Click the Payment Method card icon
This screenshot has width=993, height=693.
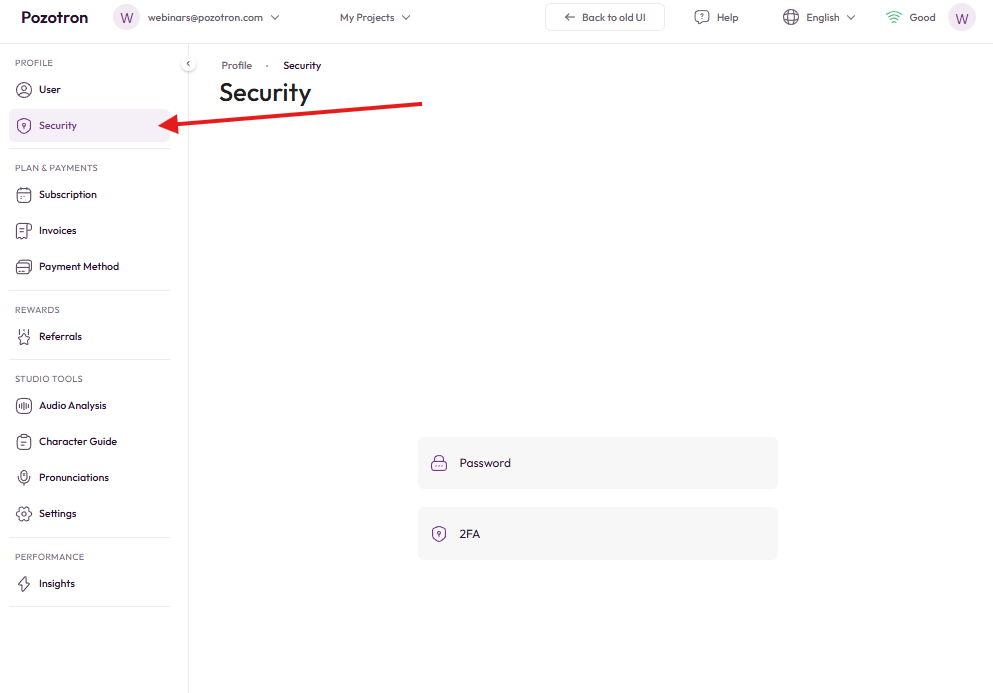[x=24, y=267]
